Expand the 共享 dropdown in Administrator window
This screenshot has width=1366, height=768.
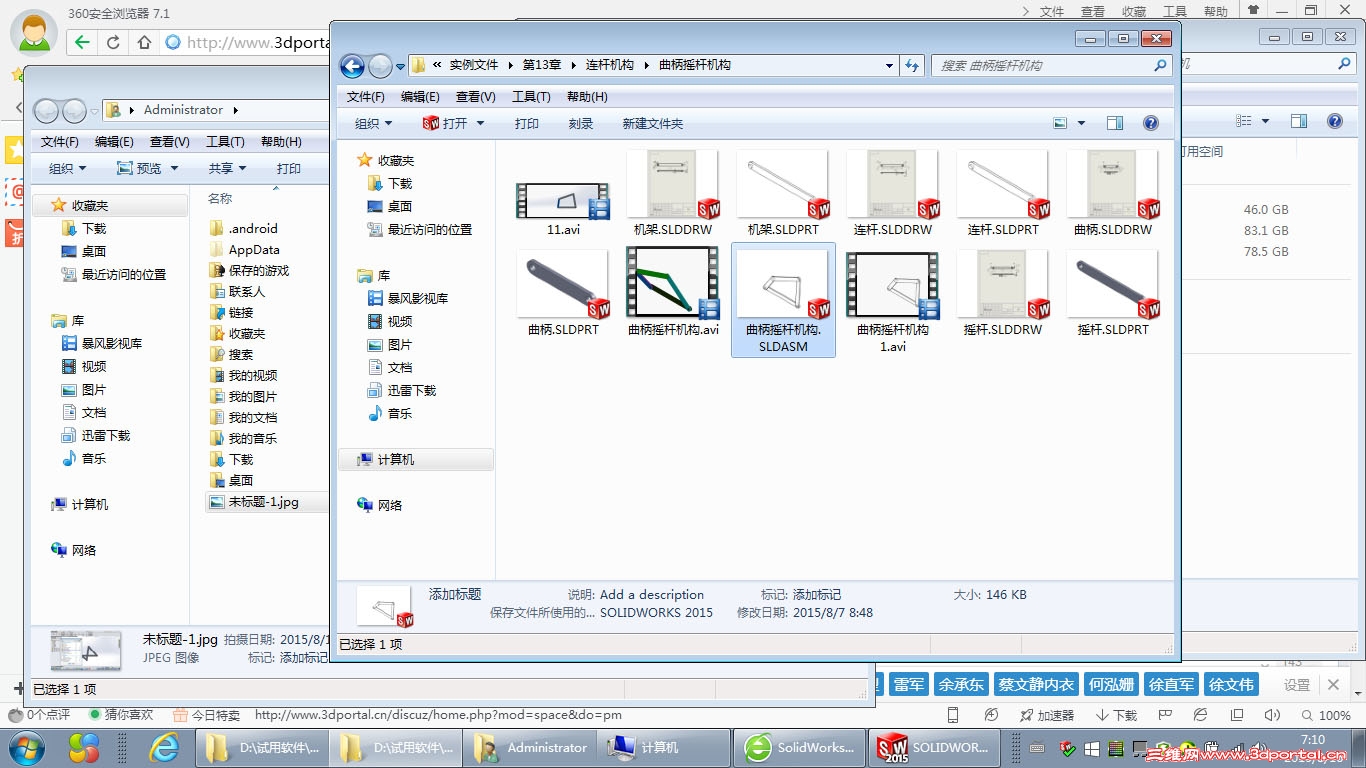pos(228,168)
